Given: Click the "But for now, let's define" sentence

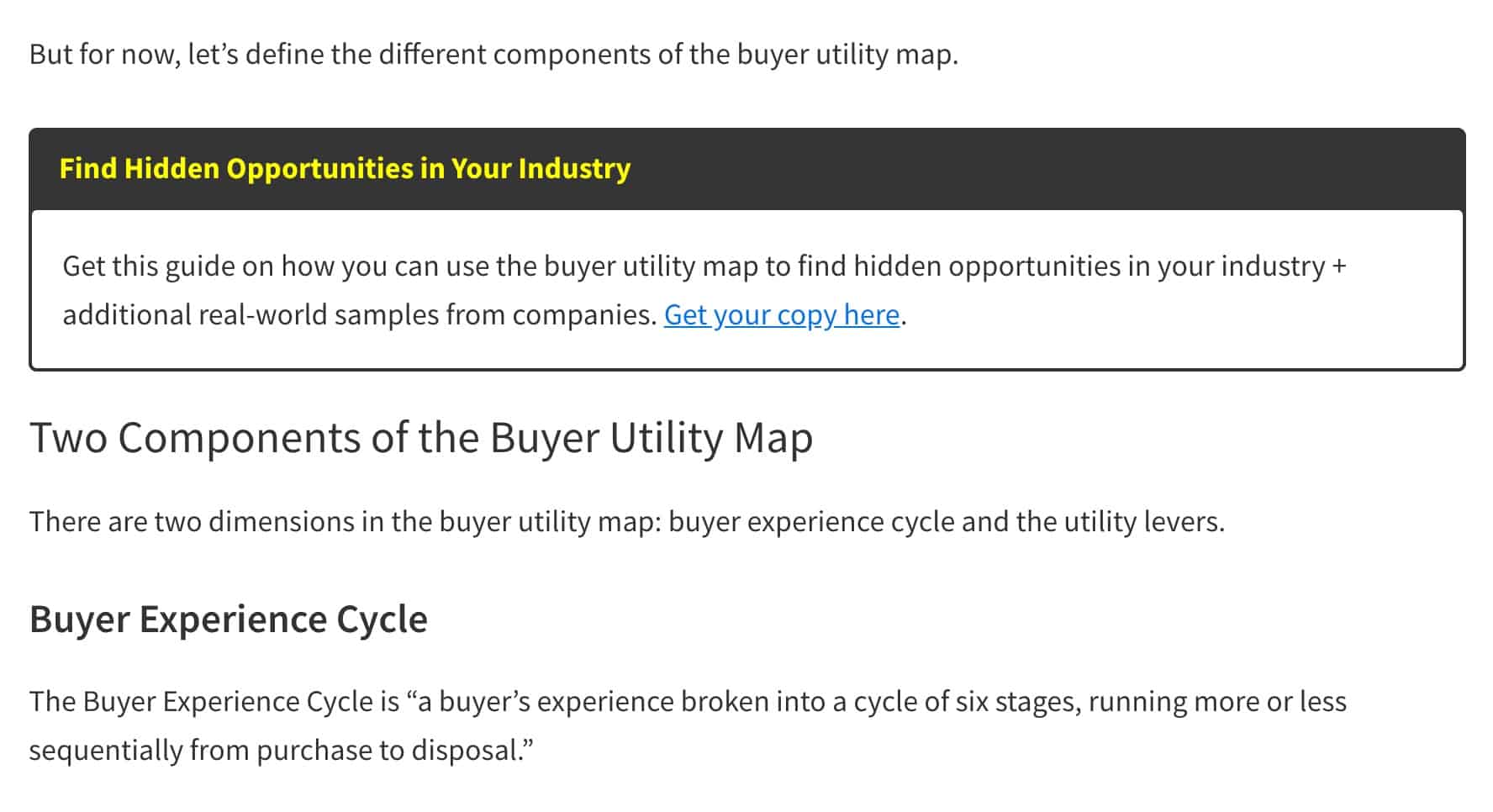Looking at the screenshot, I should 493,55.
